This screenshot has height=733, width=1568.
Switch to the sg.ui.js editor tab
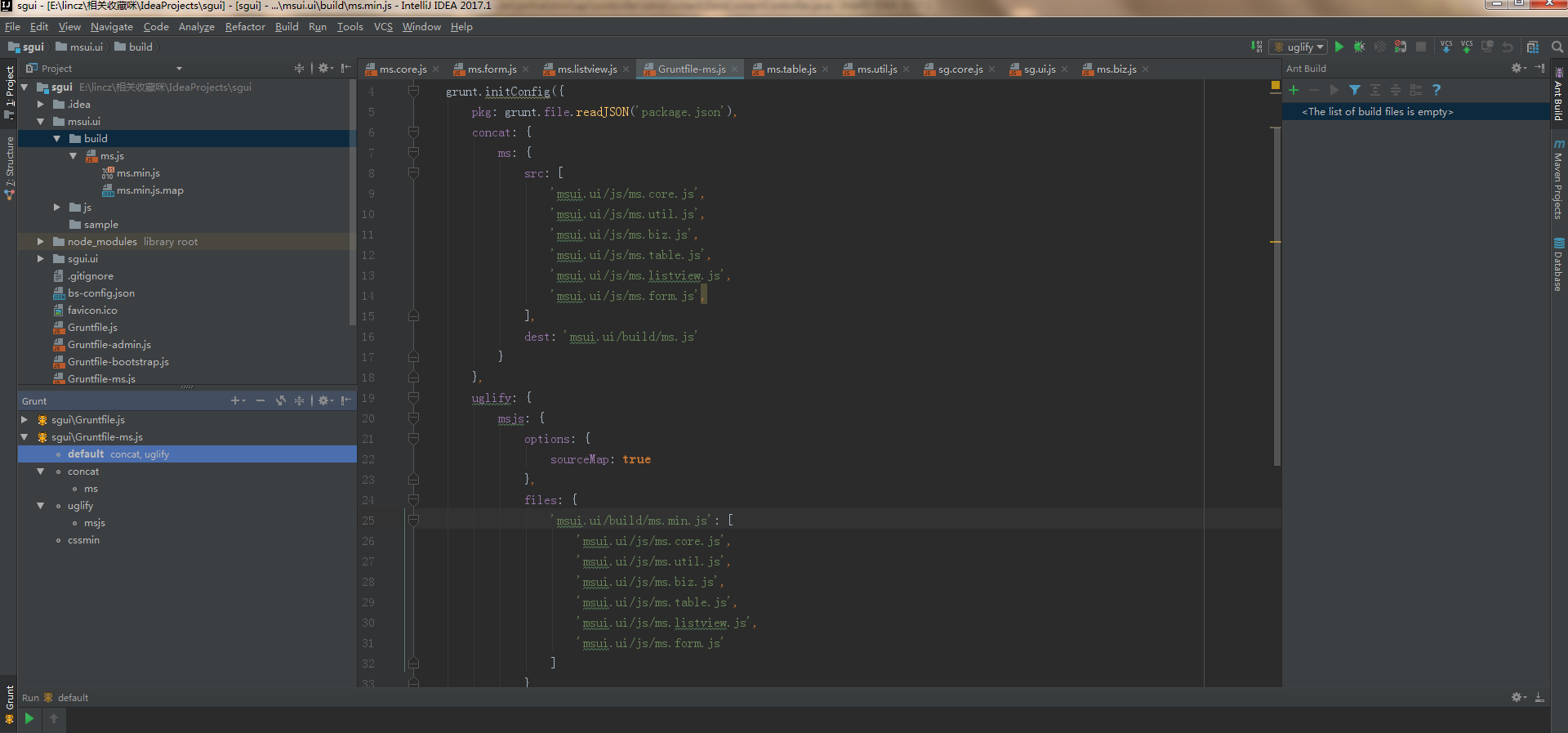pos(1040,69)
